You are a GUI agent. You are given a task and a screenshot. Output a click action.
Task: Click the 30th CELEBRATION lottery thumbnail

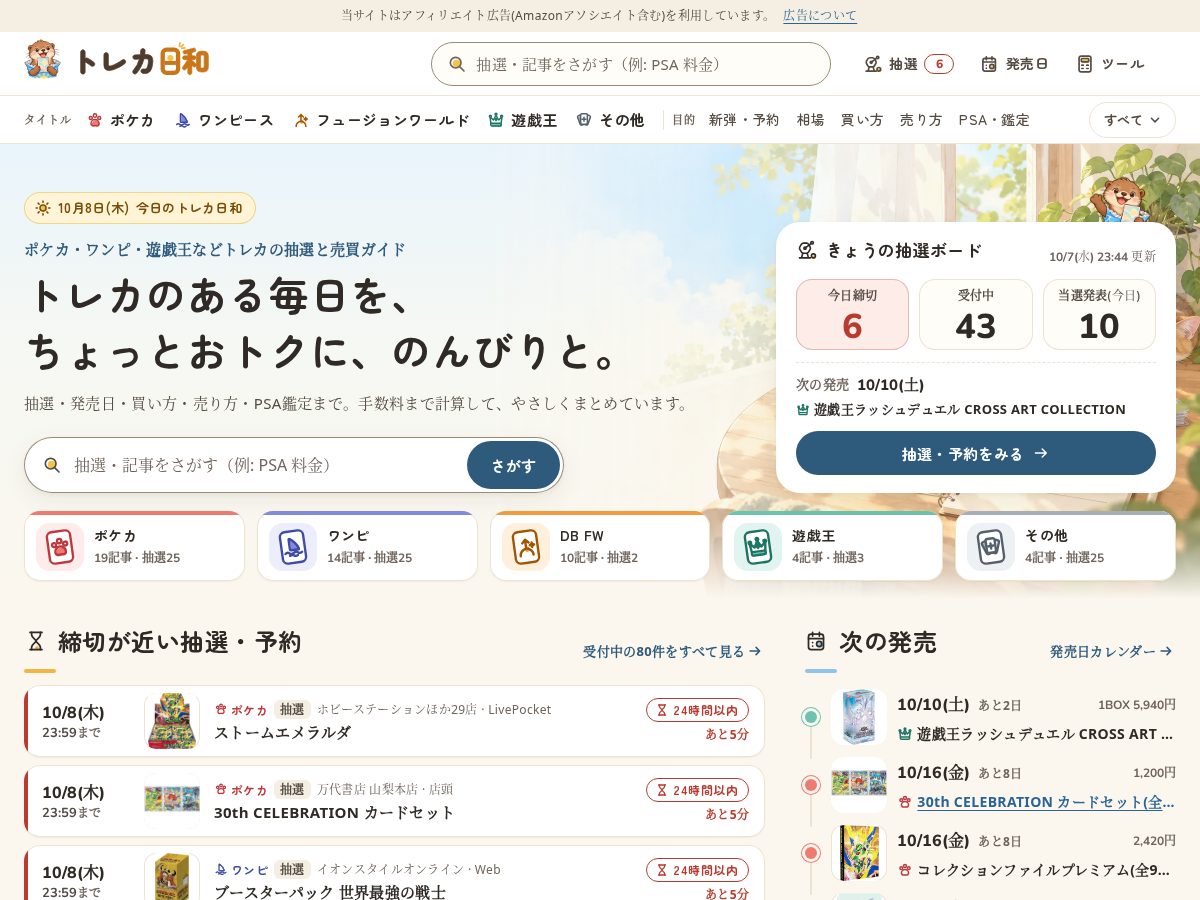(172, 801)
